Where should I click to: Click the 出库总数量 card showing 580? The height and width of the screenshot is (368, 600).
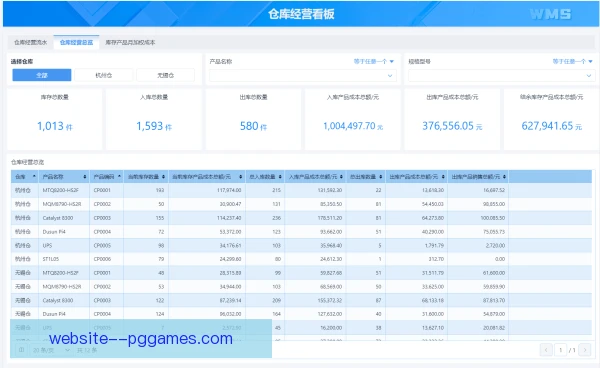pyautogui.click(x=253, y=119)
